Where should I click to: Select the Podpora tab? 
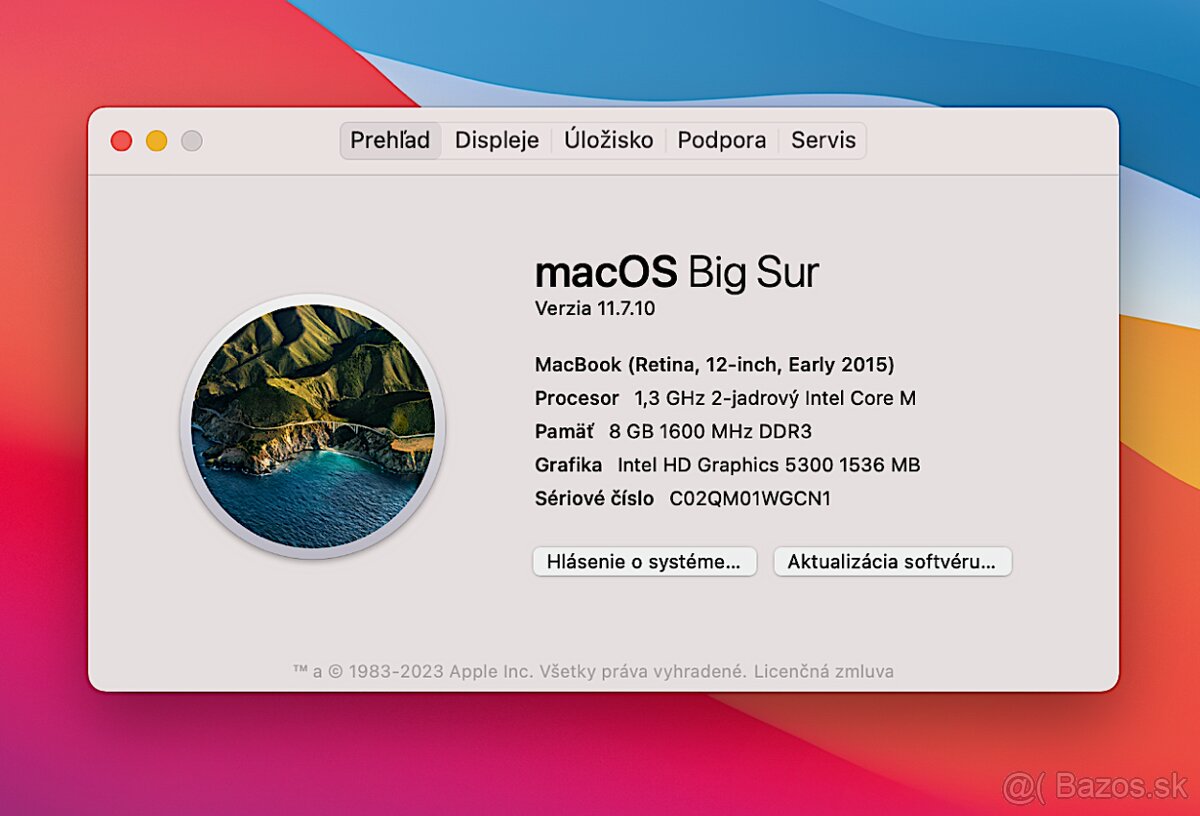pos(722,140)
